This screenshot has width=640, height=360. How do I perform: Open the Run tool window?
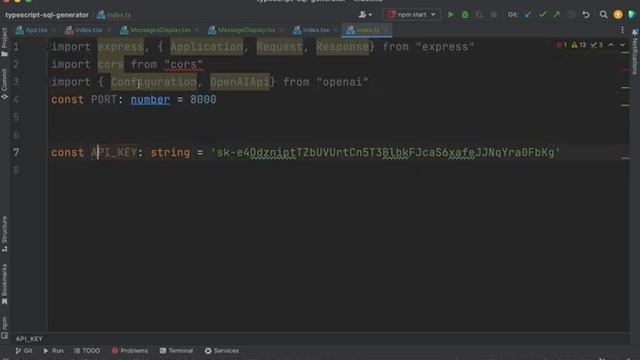[53, 351]
